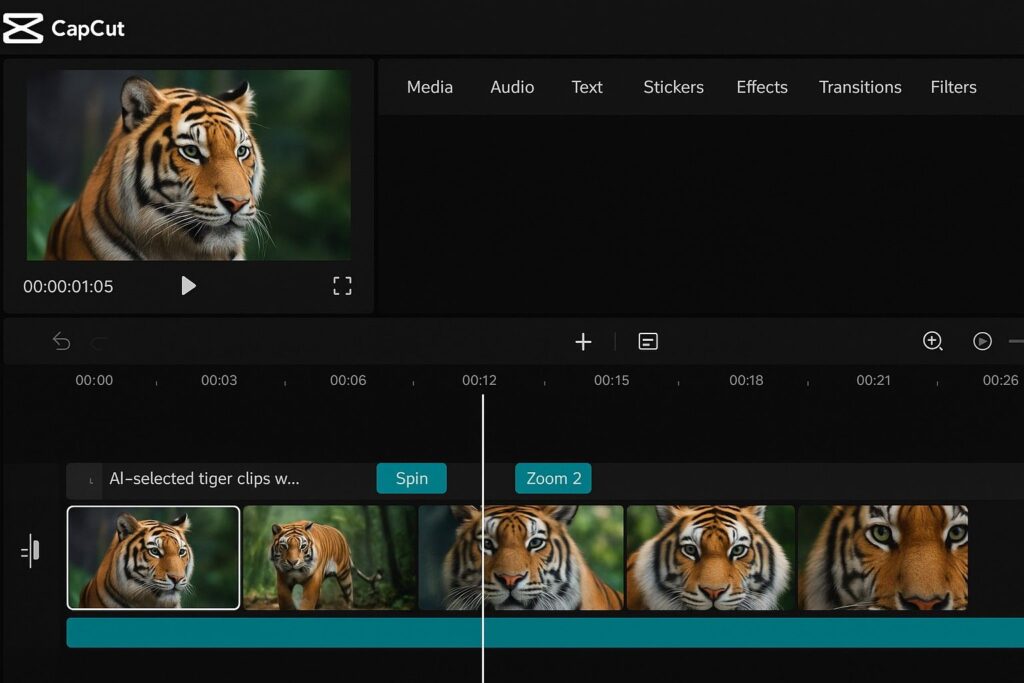Viewport: 1024px width, 683px height.
Task: Click the Undo icon above the timeline
Action: coord(60,341)
